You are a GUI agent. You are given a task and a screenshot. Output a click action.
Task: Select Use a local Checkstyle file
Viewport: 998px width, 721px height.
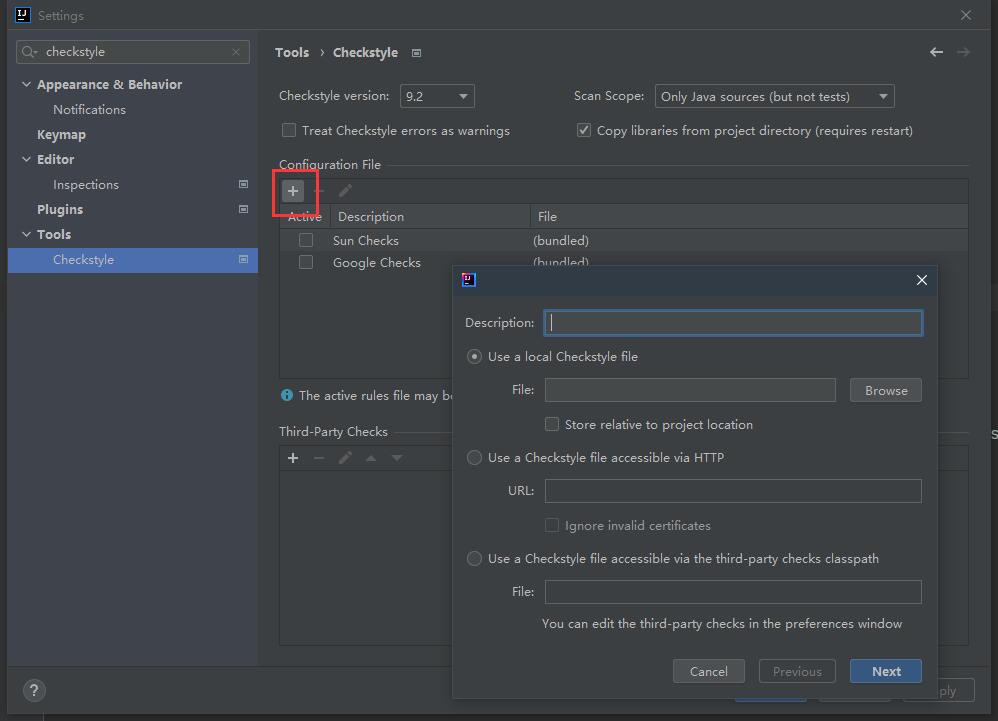pyautogui.click(x=474, y=357)
